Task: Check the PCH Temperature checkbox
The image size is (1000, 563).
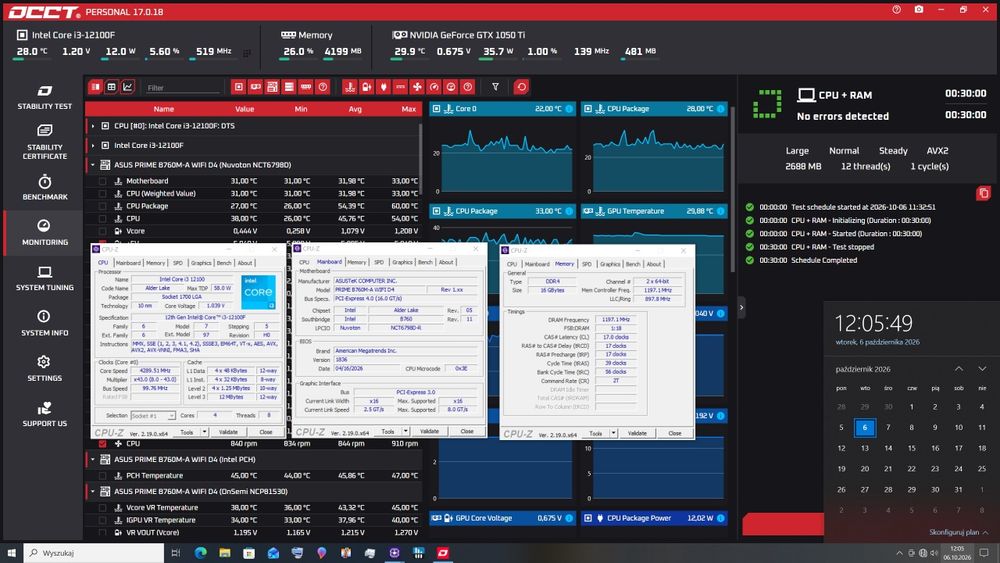Action: [102, 476]
